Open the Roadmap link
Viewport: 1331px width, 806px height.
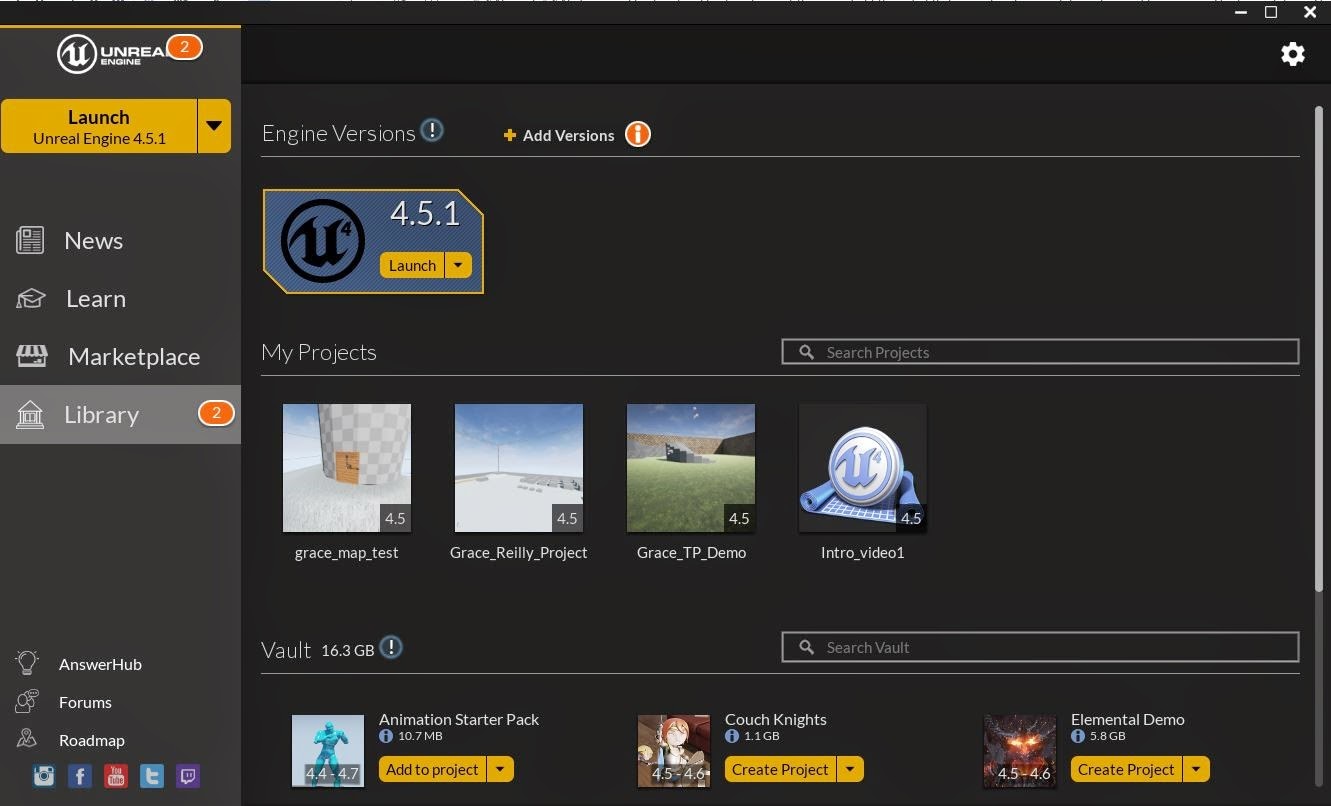click(92, 740)
